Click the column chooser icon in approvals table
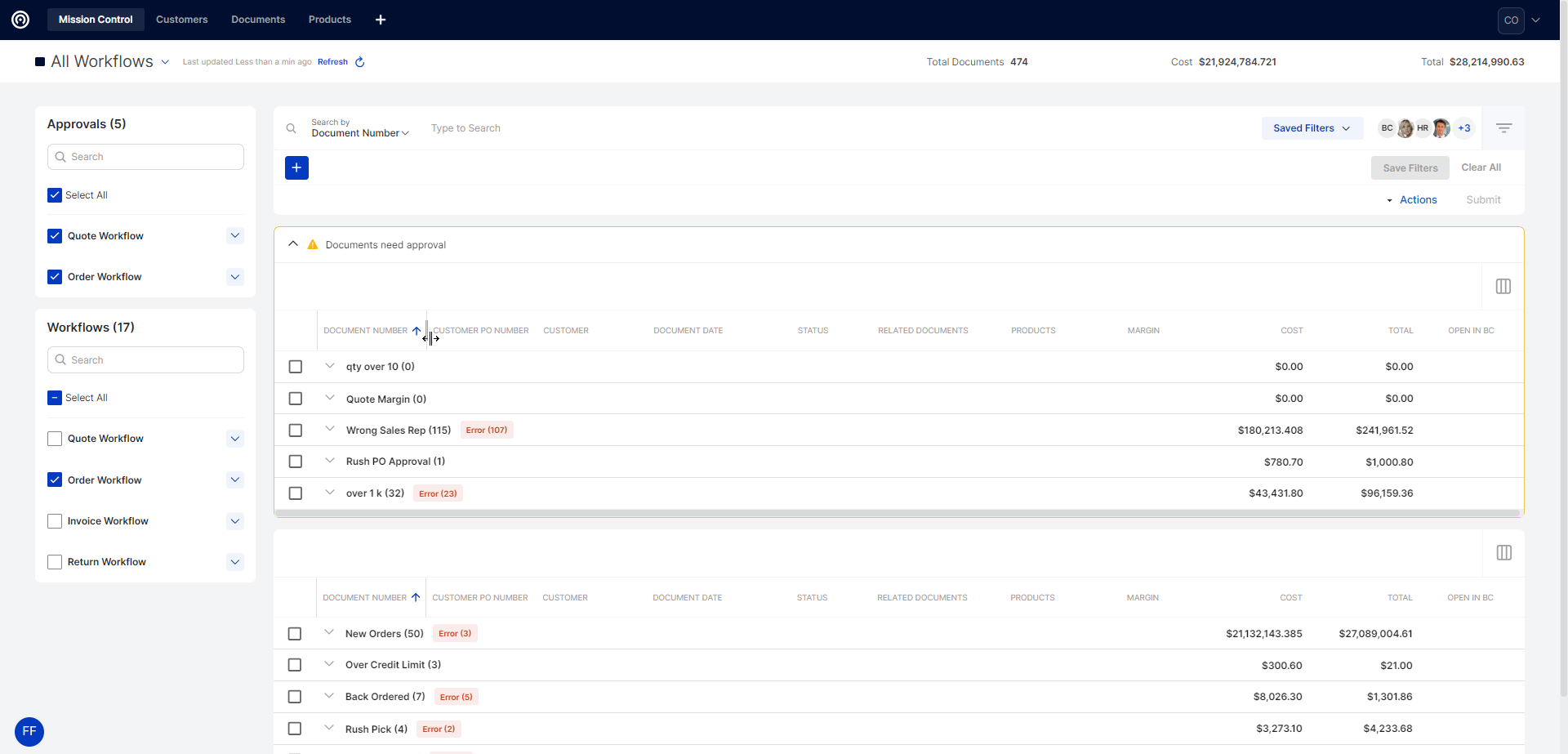This screenshot has width=1568, height=754. coord(1503,287)
